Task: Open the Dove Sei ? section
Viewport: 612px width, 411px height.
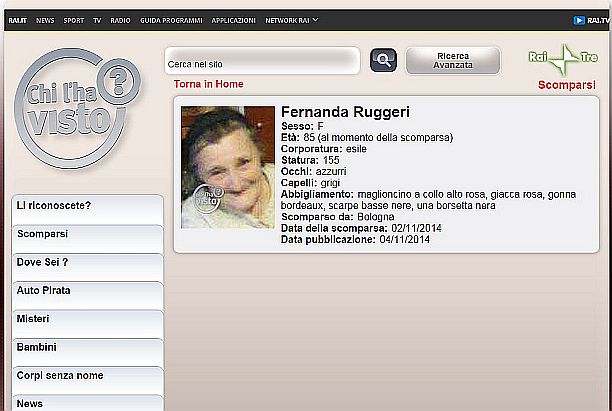Action: [x=88, y=267]
